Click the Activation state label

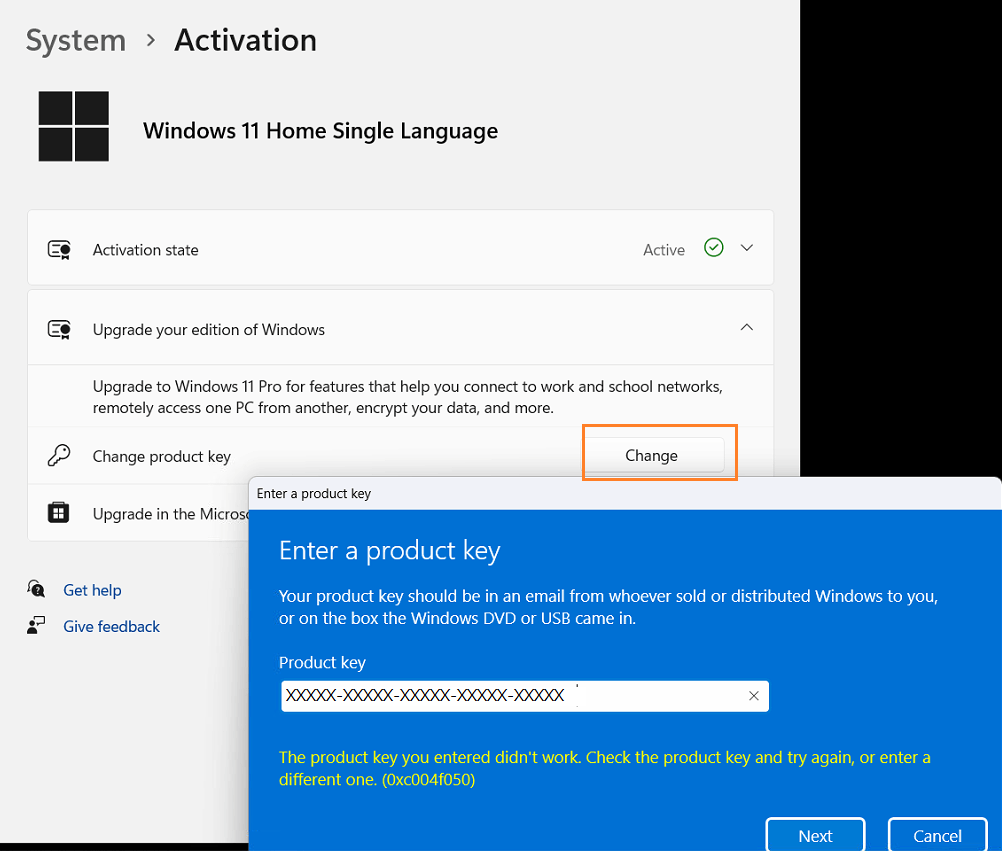[x=146, y=250]
